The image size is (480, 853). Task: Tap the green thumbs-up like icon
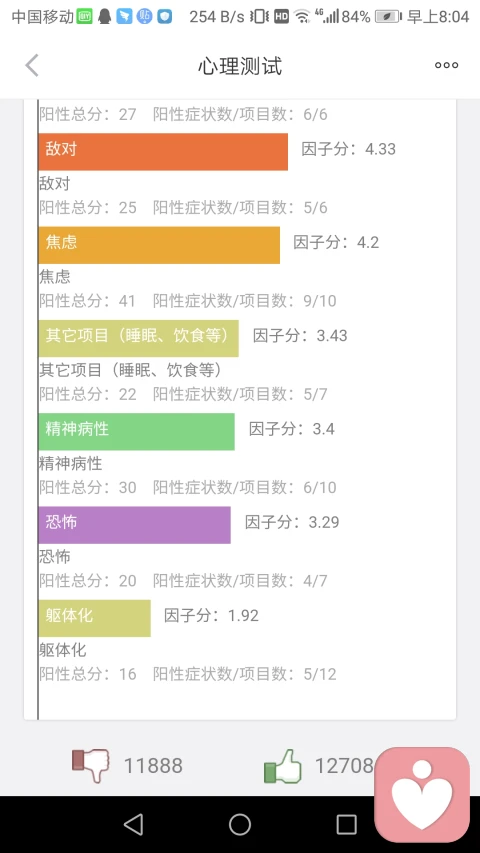pos(282,765)
